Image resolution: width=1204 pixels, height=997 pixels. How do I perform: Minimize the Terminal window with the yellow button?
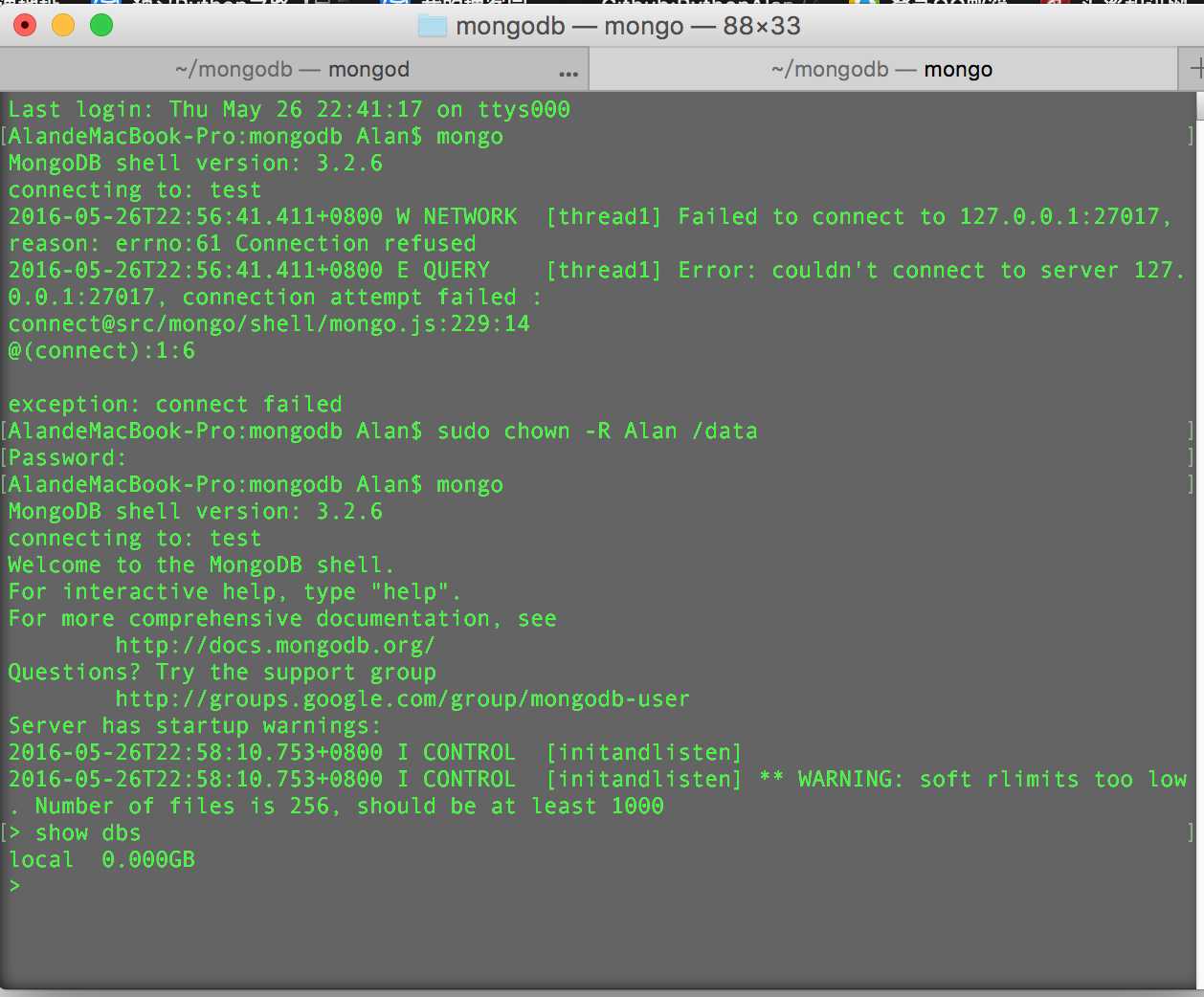[x=63, y=26]
